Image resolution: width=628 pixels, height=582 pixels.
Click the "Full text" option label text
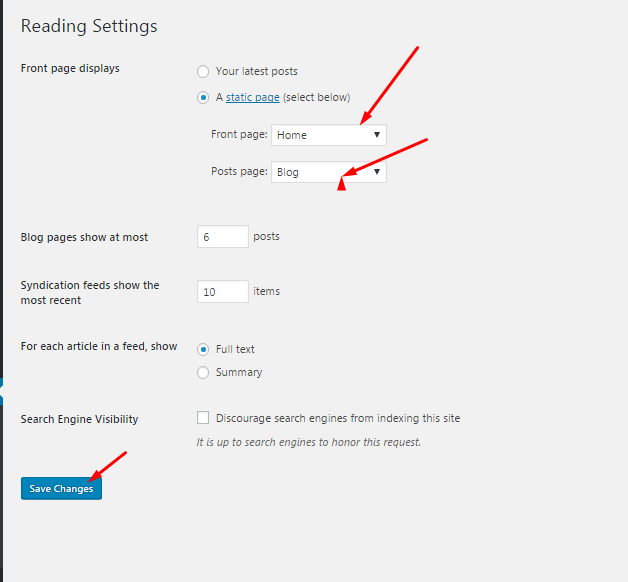pyautogui.click(x=235, y=349)
